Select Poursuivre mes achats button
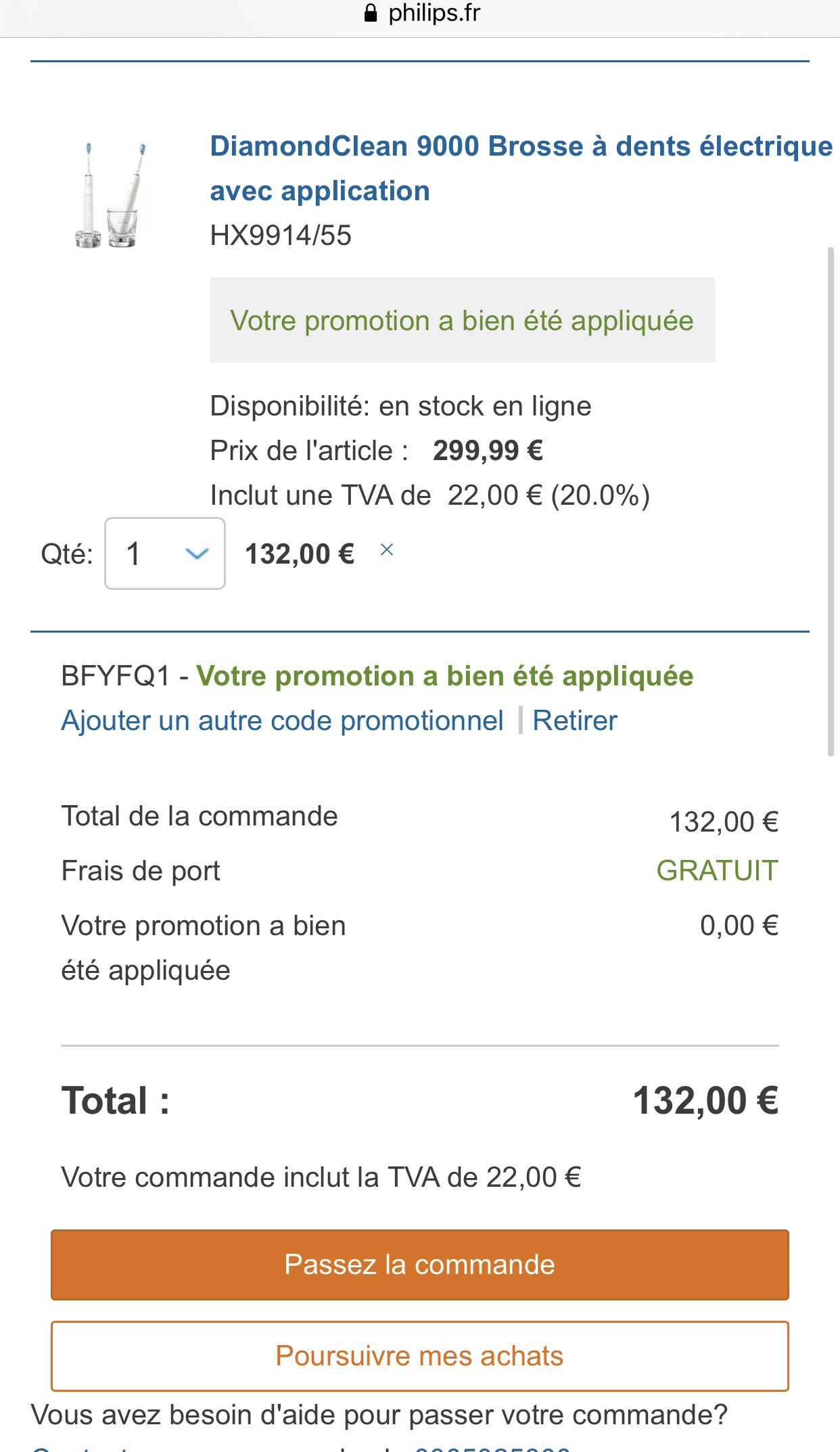The width and height of the screenshot is (840, 1452). pyautogui.click(x=420, y=1356)
